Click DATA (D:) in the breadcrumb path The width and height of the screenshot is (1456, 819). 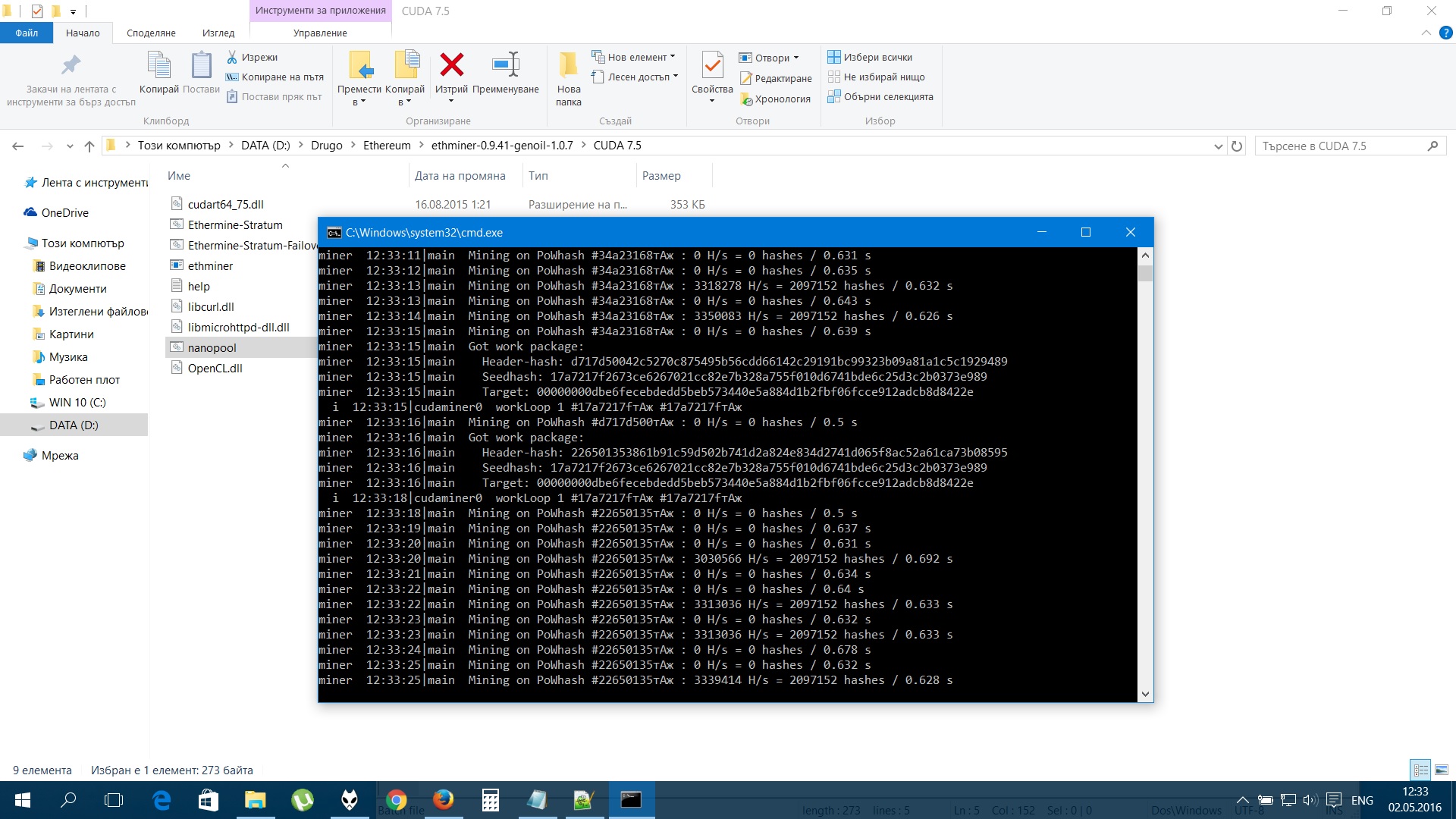265,146
